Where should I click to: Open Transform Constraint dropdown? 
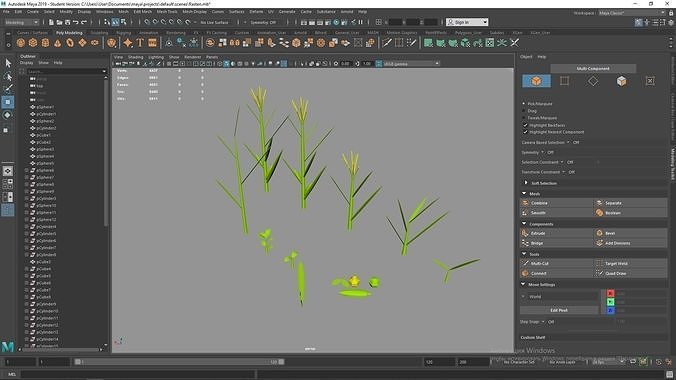click(563, 172)
